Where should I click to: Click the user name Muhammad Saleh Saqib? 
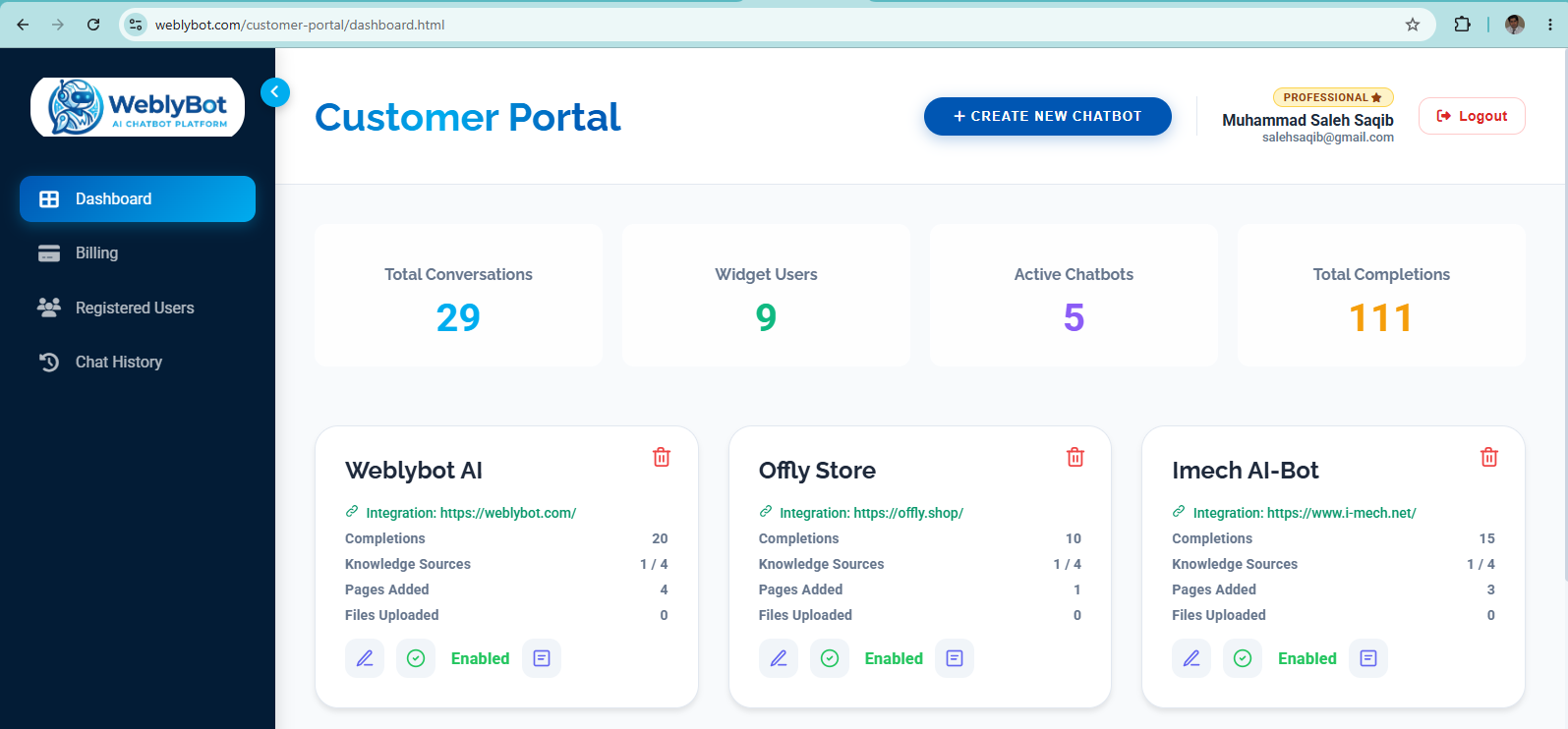click(1307, 120)
